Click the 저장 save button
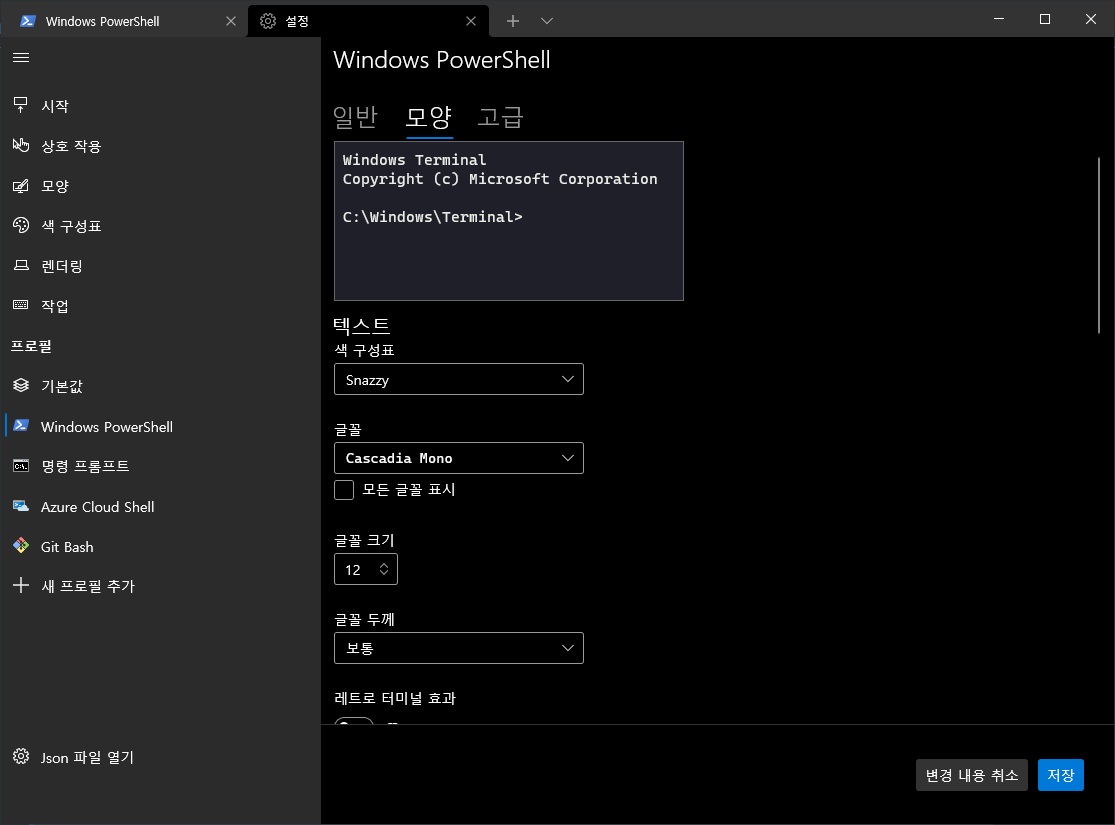The width and height of the screenshot is (1115, 825). click(1060, 775)
